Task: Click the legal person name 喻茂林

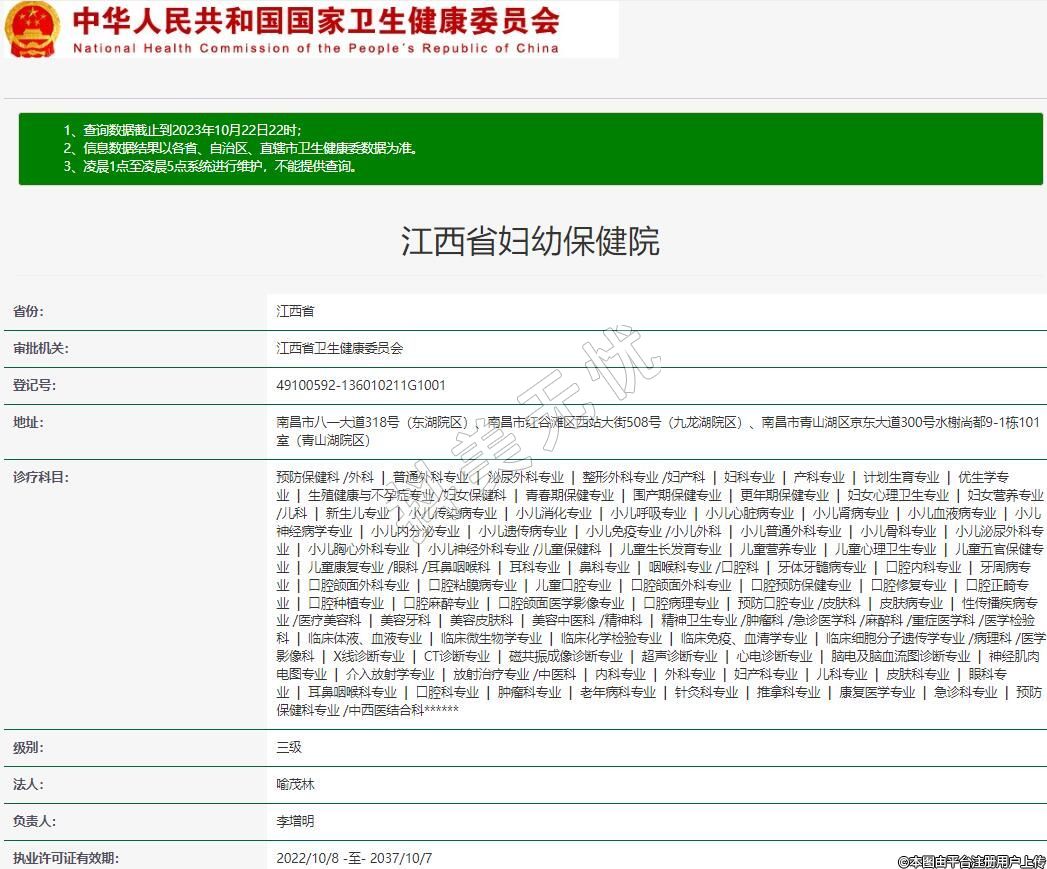Action: click(x=295, y=784)
